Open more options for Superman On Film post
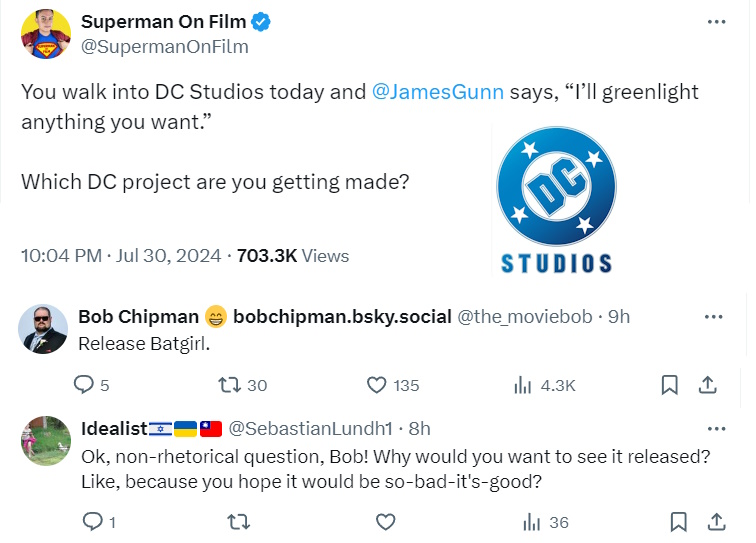 coord(716,21)
